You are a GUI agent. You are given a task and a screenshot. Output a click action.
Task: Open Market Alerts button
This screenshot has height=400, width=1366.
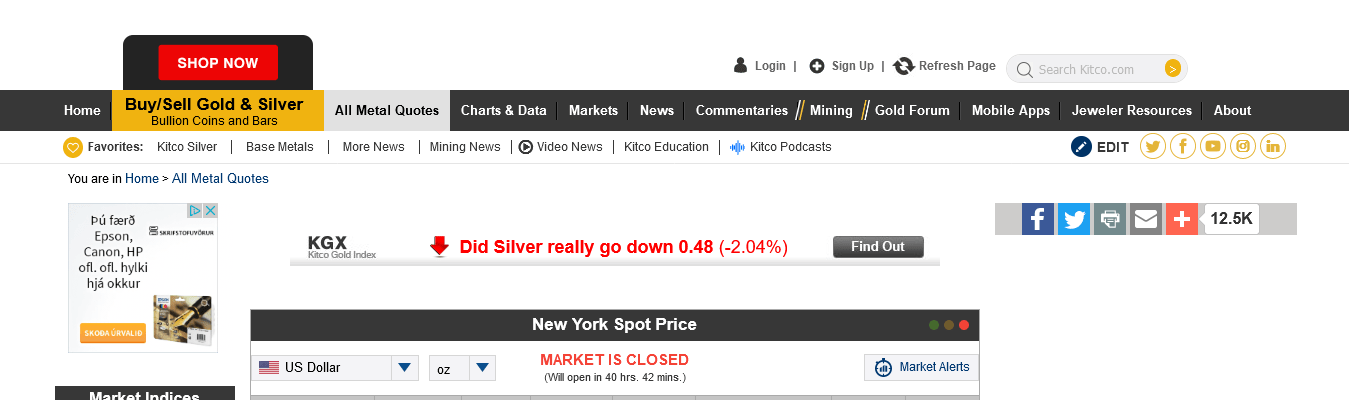coord(922,367)
